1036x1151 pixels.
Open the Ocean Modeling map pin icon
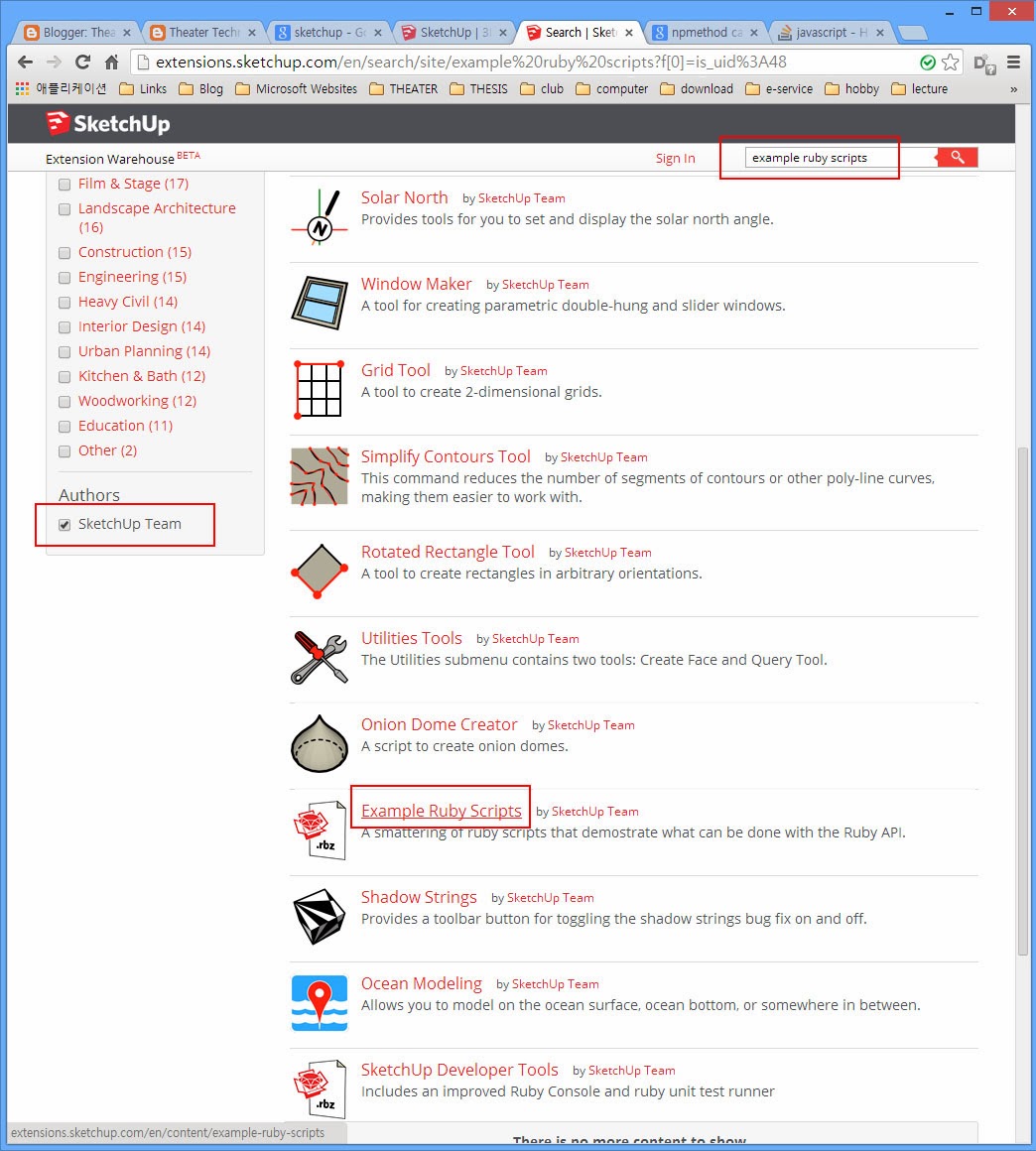[320, 1003]
